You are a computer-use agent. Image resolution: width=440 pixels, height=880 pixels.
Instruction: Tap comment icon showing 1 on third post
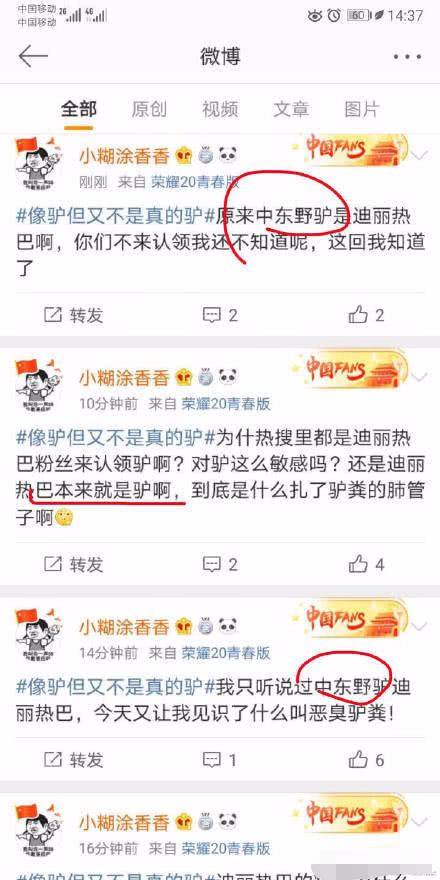point(212,760)
